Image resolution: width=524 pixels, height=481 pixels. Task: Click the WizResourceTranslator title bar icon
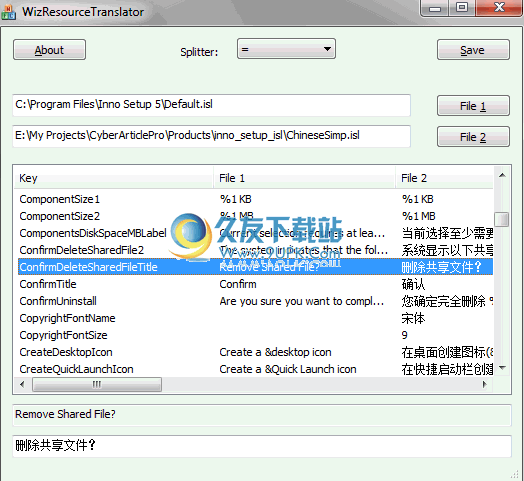[9, 12]
